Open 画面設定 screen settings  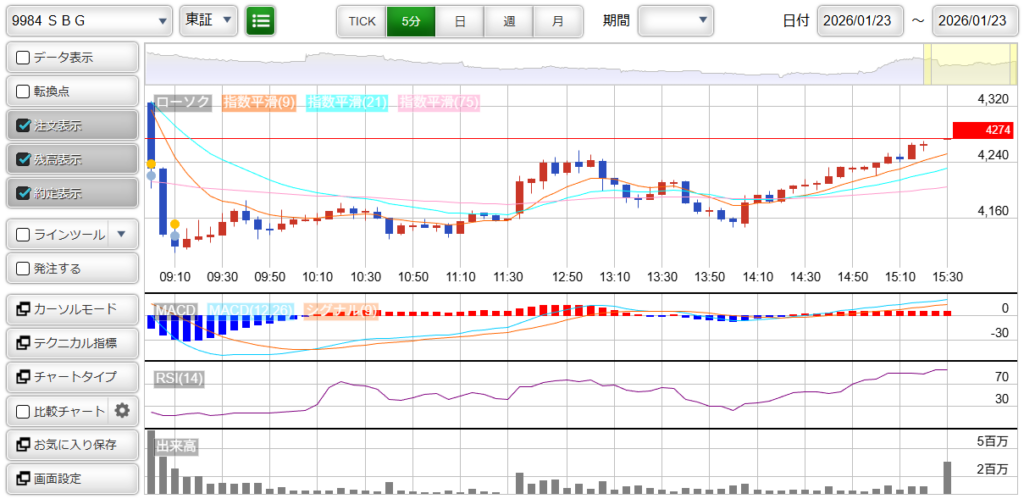70,478
